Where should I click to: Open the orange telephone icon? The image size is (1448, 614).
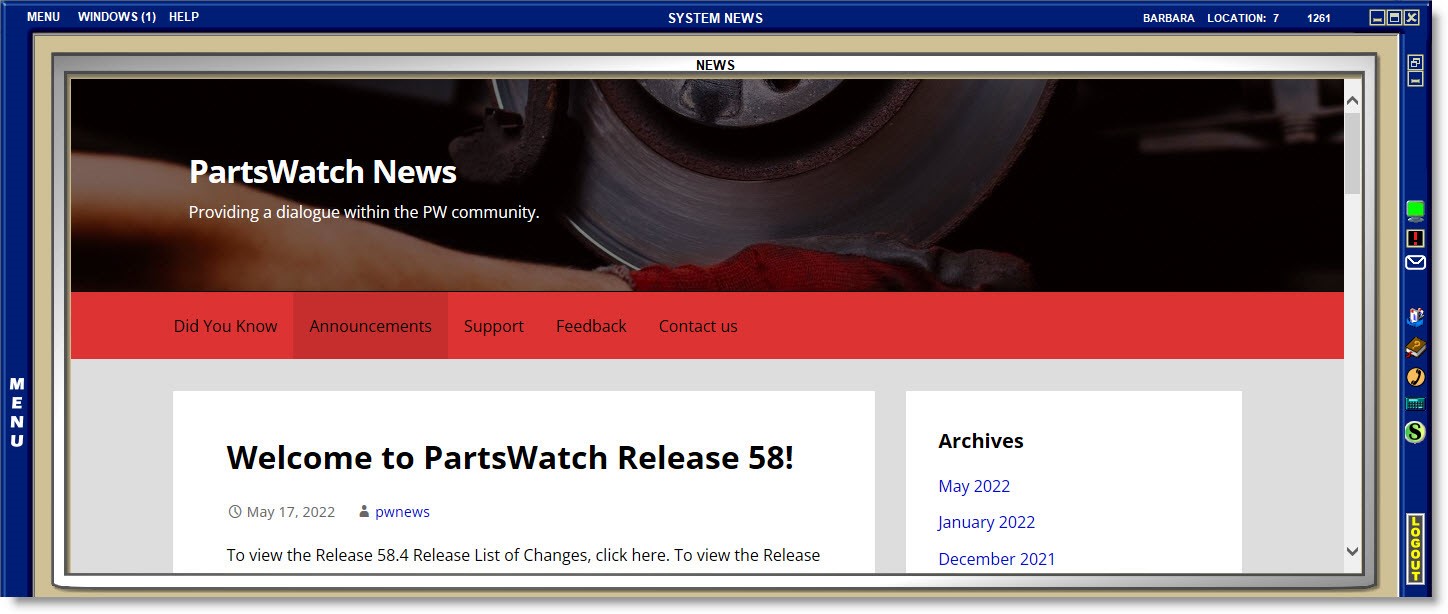(x=1415, y=377)
